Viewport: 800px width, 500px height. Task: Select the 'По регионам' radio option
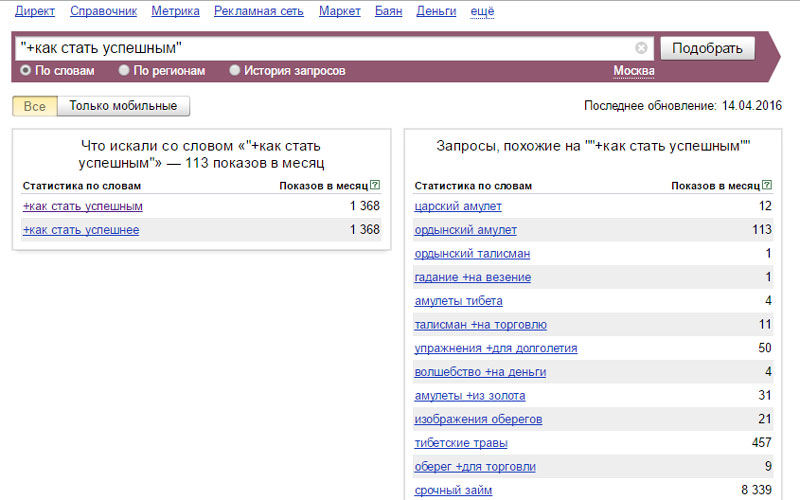pos(124,71)
